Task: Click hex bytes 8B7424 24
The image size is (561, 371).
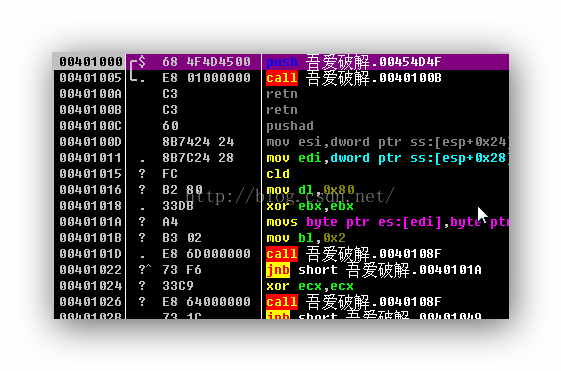Action: tap(198, 142)
